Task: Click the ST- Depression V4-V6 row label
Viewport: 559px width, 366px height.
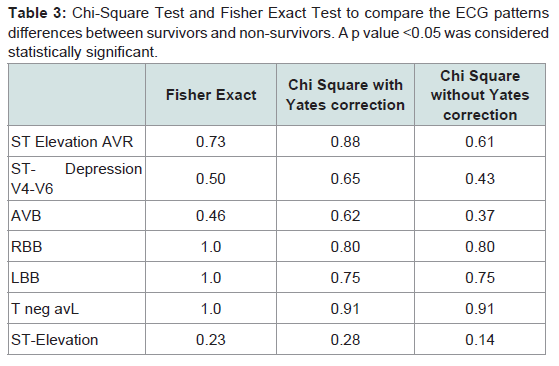Action: [77, 179]
